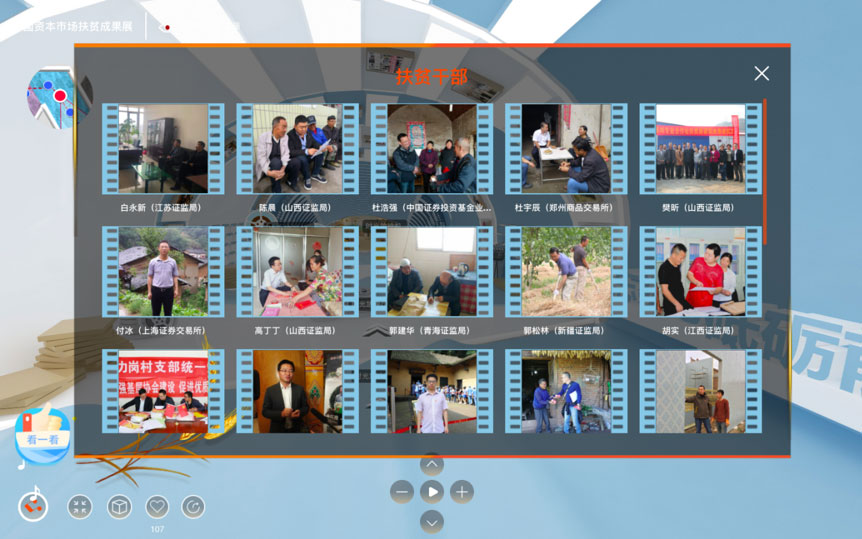Zoom out with the minus button

coord(402,492)
